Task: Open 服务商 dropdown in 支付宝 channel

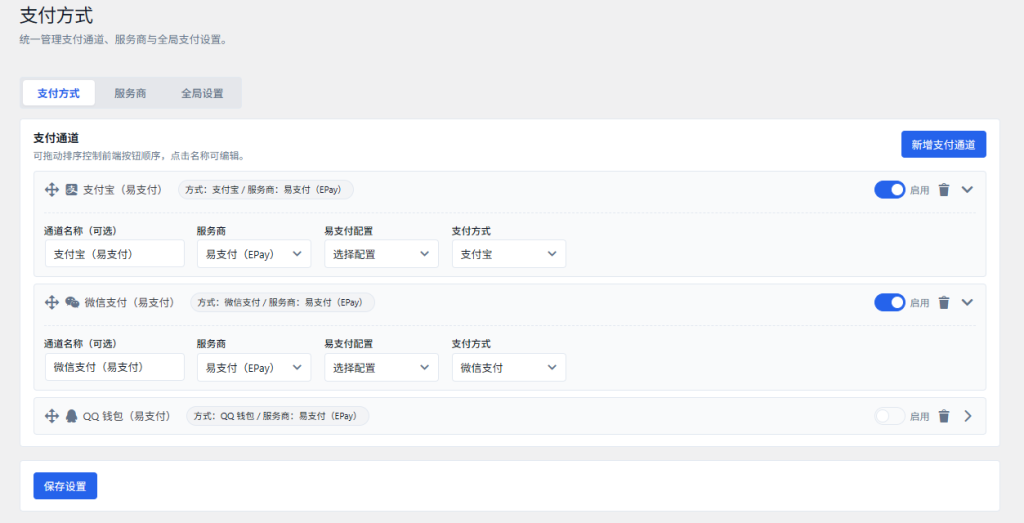Action: [253, 254]
